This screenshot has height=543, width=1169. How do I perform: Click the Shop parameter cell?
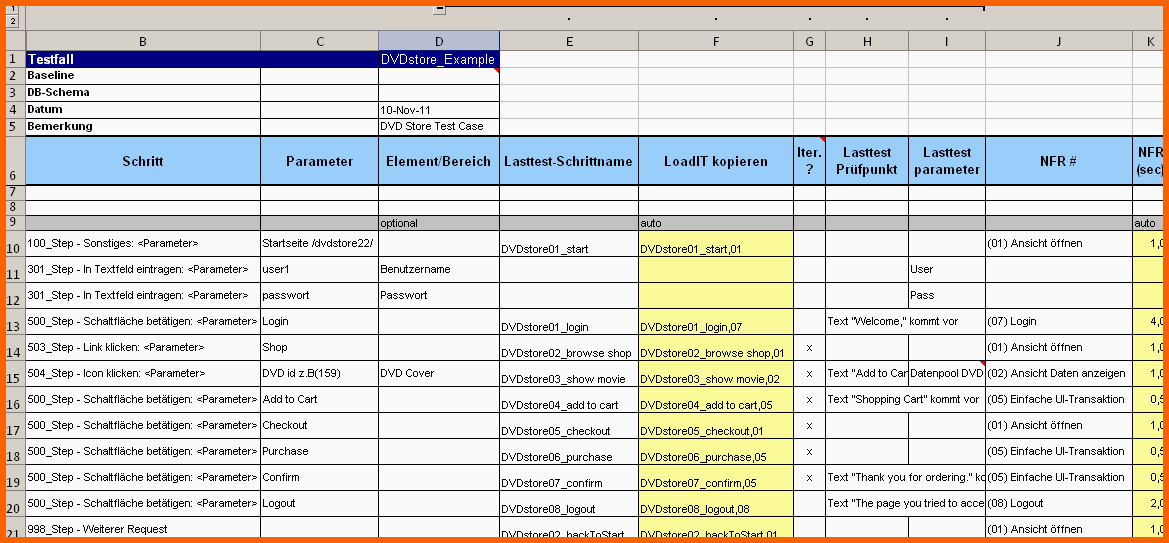[320, 348]
